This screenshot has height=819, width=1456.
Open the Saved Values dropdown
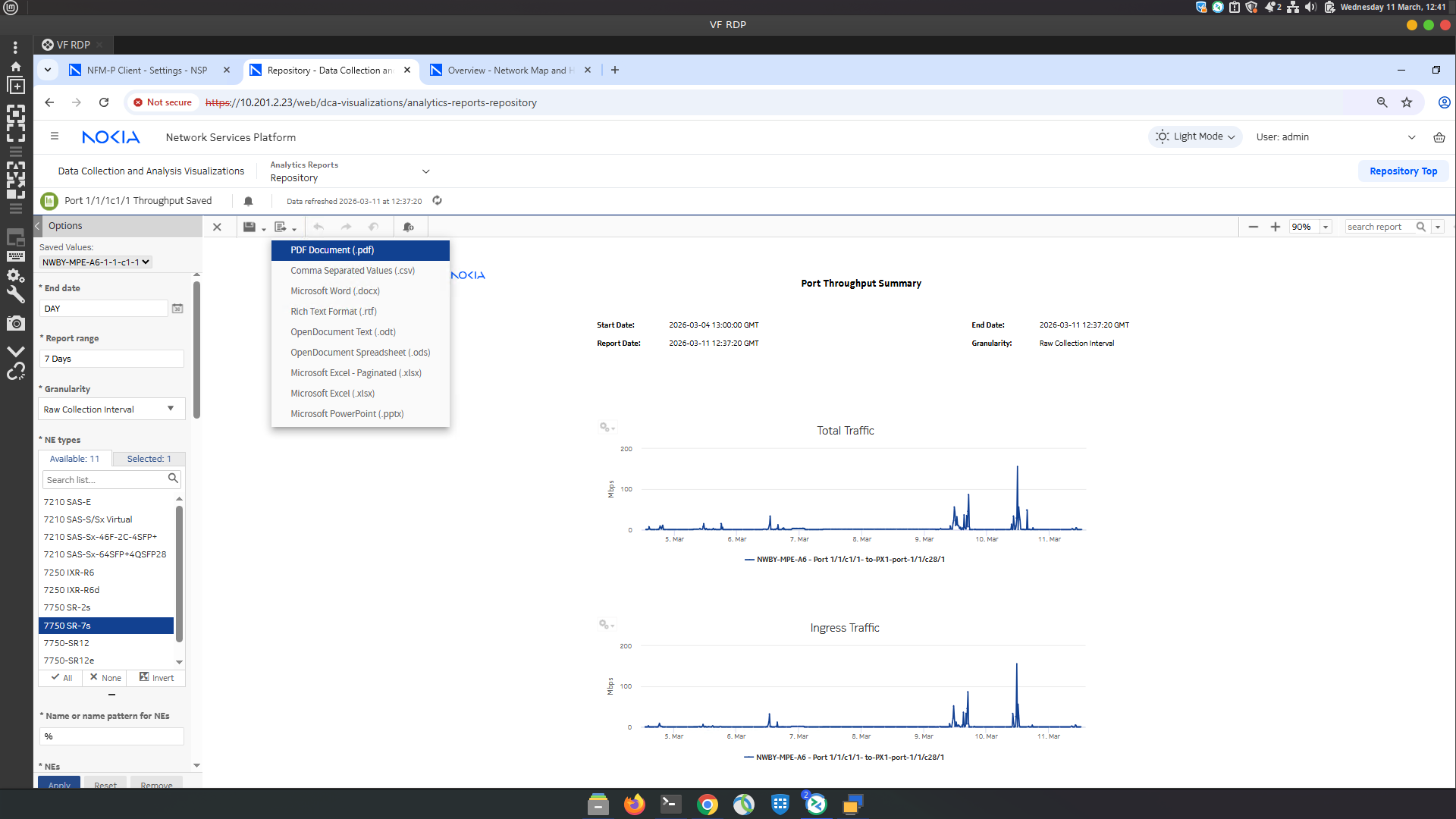pos(96,262)
